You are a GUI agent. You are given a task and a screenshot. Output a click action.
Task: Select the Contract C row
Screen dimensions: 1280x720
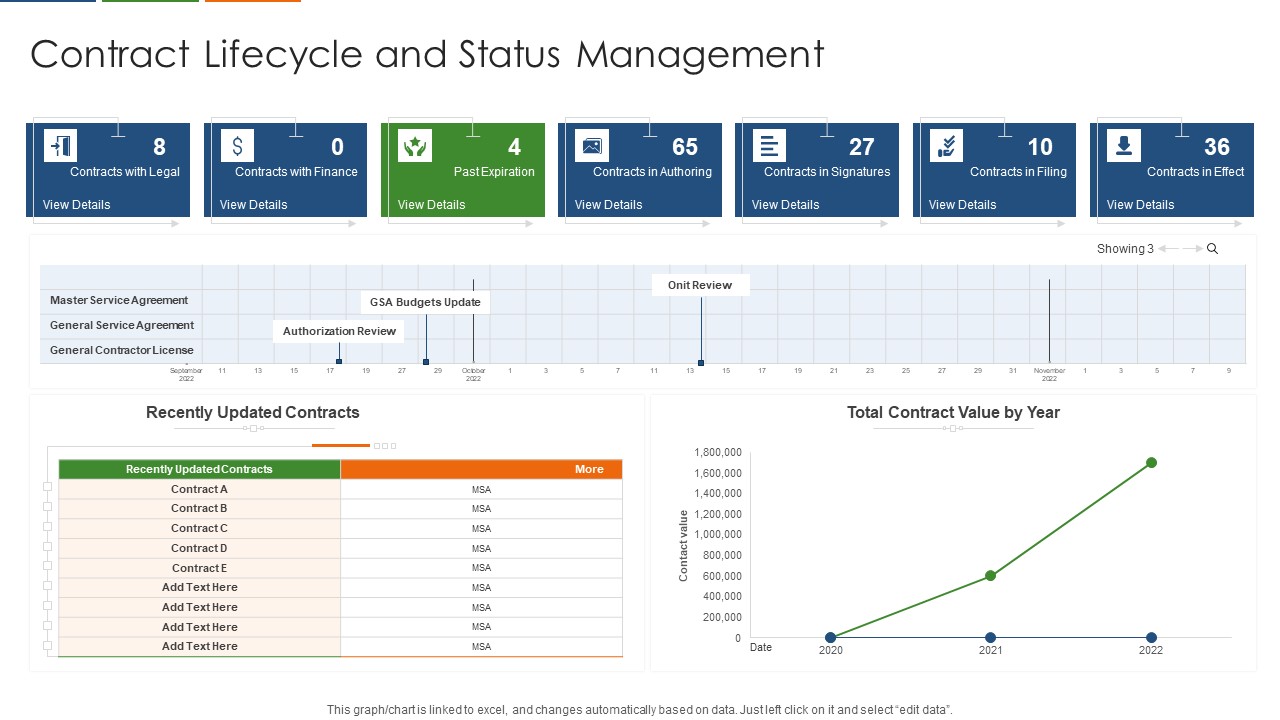pos(341,528)
